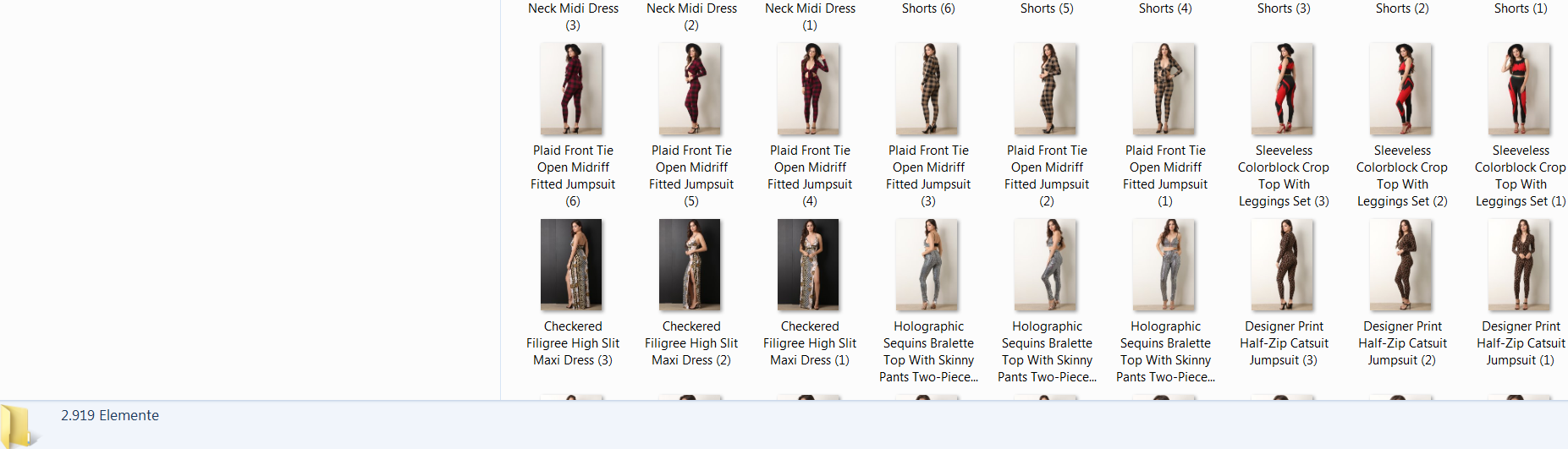Select Designer Print Catsuit Jumpsuit (1) thumbnail
1568x449 pixels.
pyautogui.click(x=1521, y=265)
